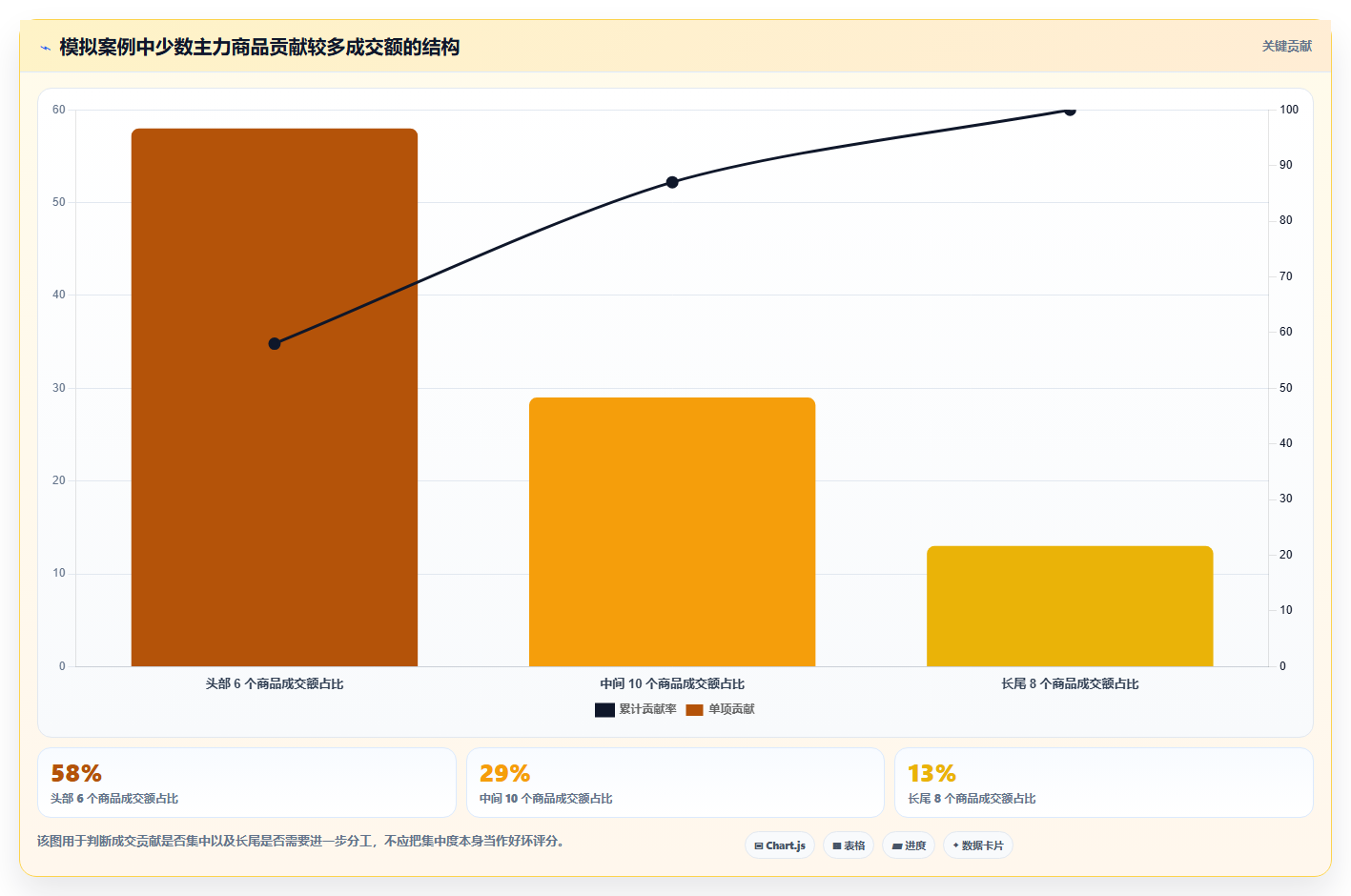Click the 90 tick on the percentage axis
This screenshot has height=896, width=1351.
(x=1286, y=165)
